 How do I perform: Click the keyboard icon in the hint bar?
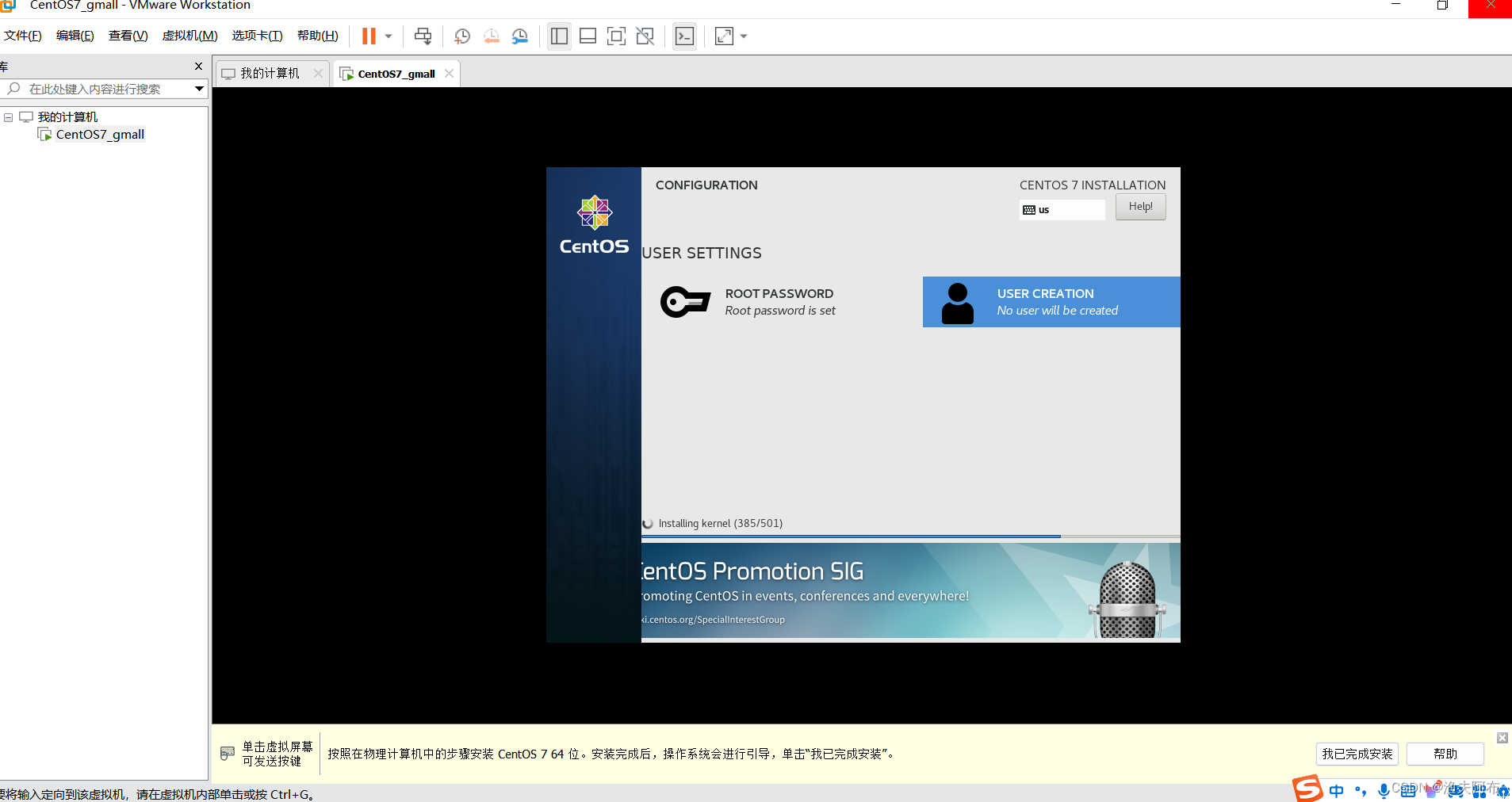tap(228, 754)
